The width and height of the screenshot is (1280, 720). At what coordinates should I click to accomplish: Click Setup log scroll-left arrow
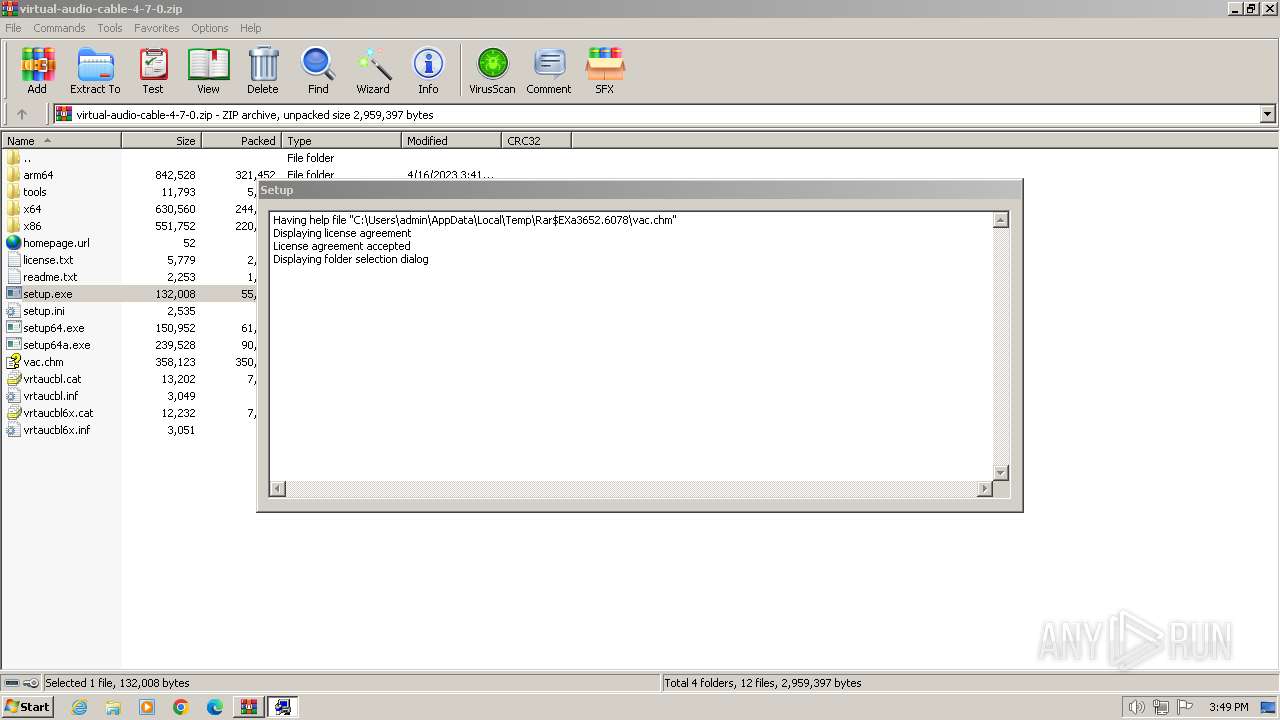click(x=278, y=488)
